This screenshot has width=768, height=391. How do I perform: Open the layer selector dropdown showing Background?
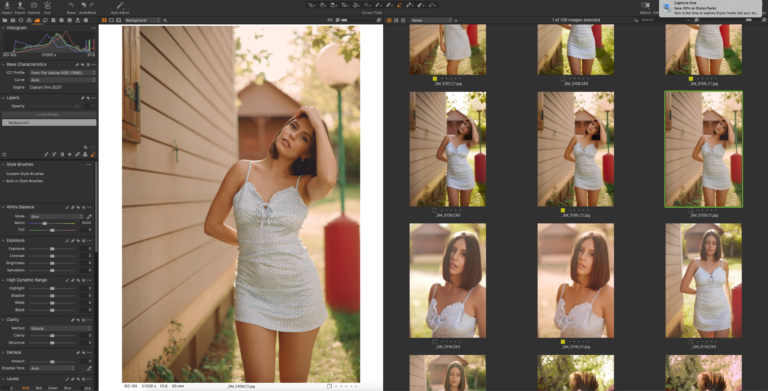point(143,20)
